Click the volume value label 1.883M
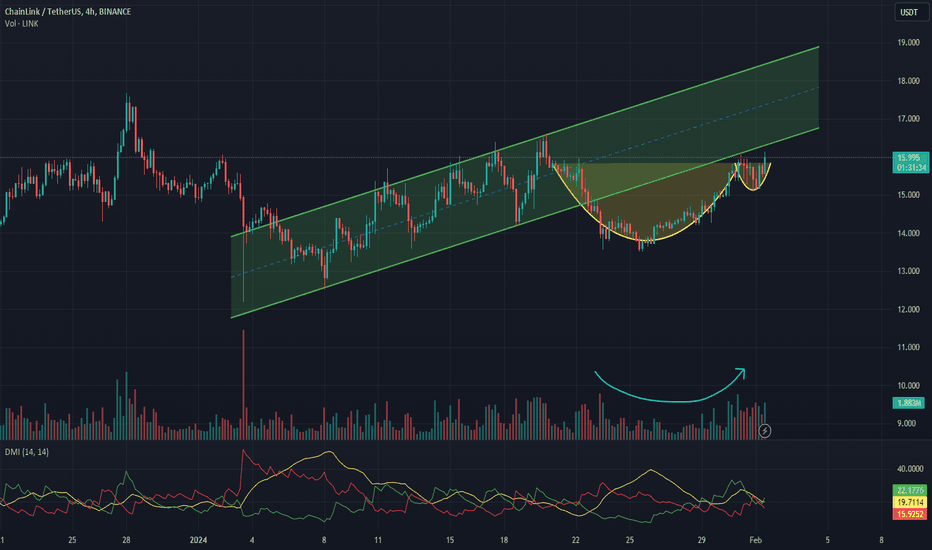 click(909, 403)
